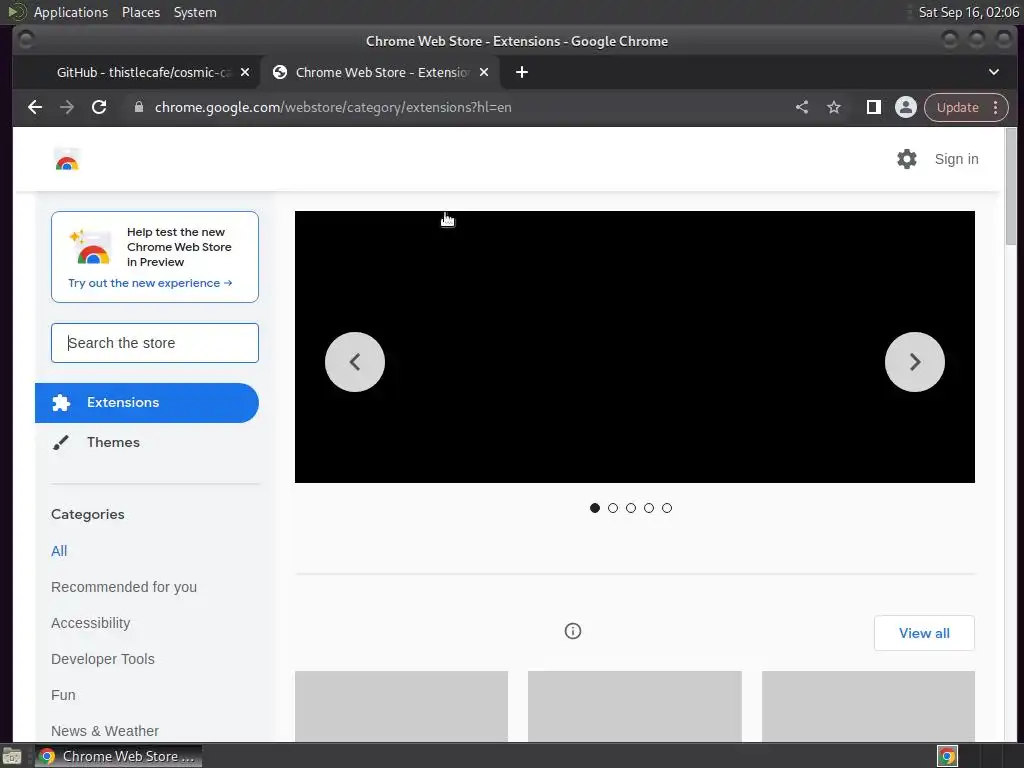This screenshot has height=768, width=1024.
Task: Select Themes in the sidebar
Action: tap(147, 442)
